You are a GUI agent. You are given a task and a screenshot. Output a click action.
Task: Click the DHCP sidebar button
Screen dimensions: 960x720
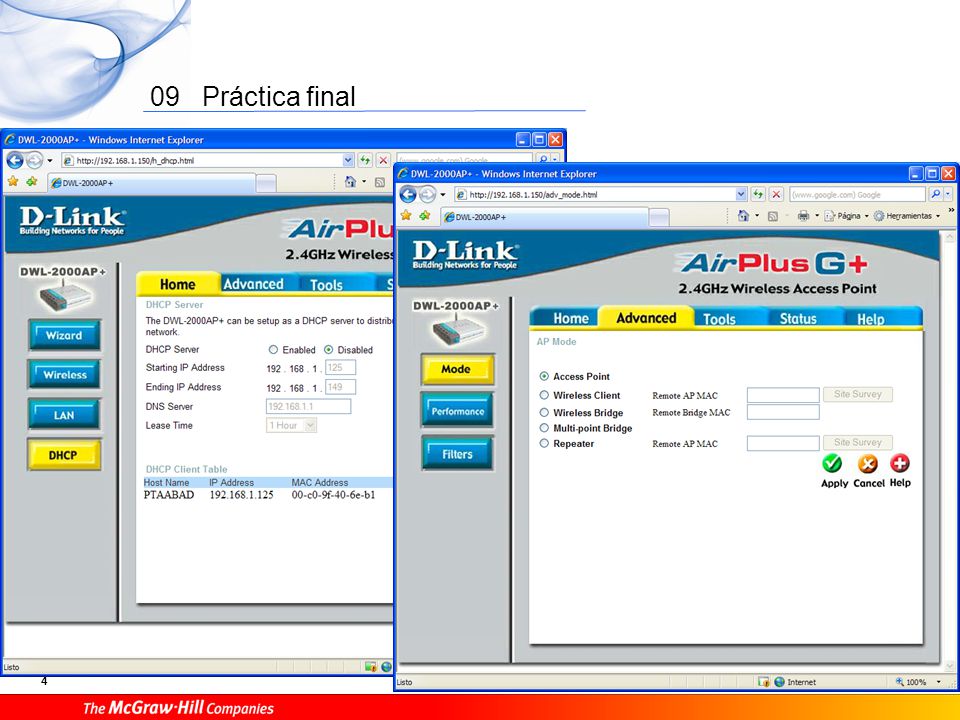pos(64,455)
